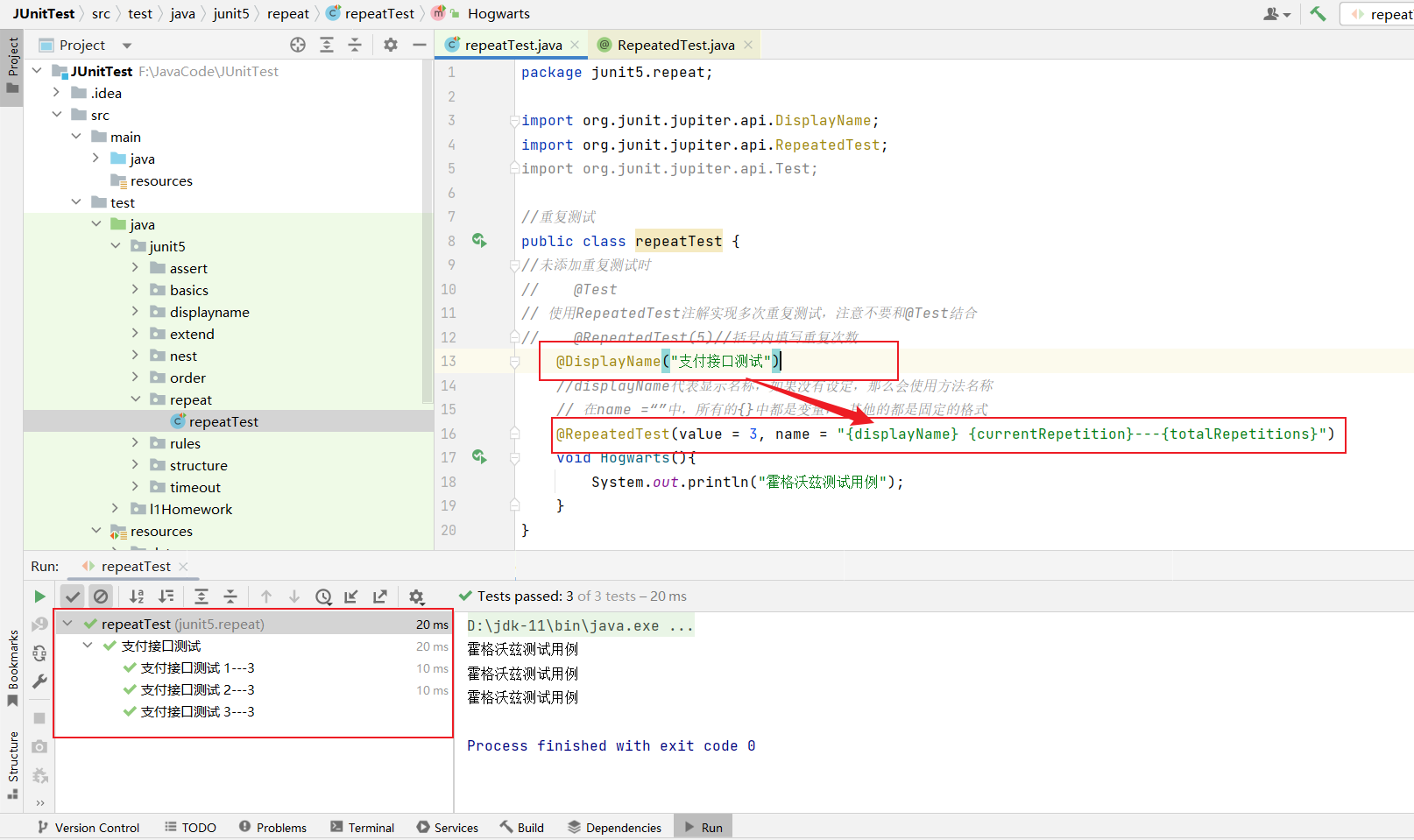
Task: Click the junit5 breadcrumb in navigation bar
Action: (x=231, y=13)
